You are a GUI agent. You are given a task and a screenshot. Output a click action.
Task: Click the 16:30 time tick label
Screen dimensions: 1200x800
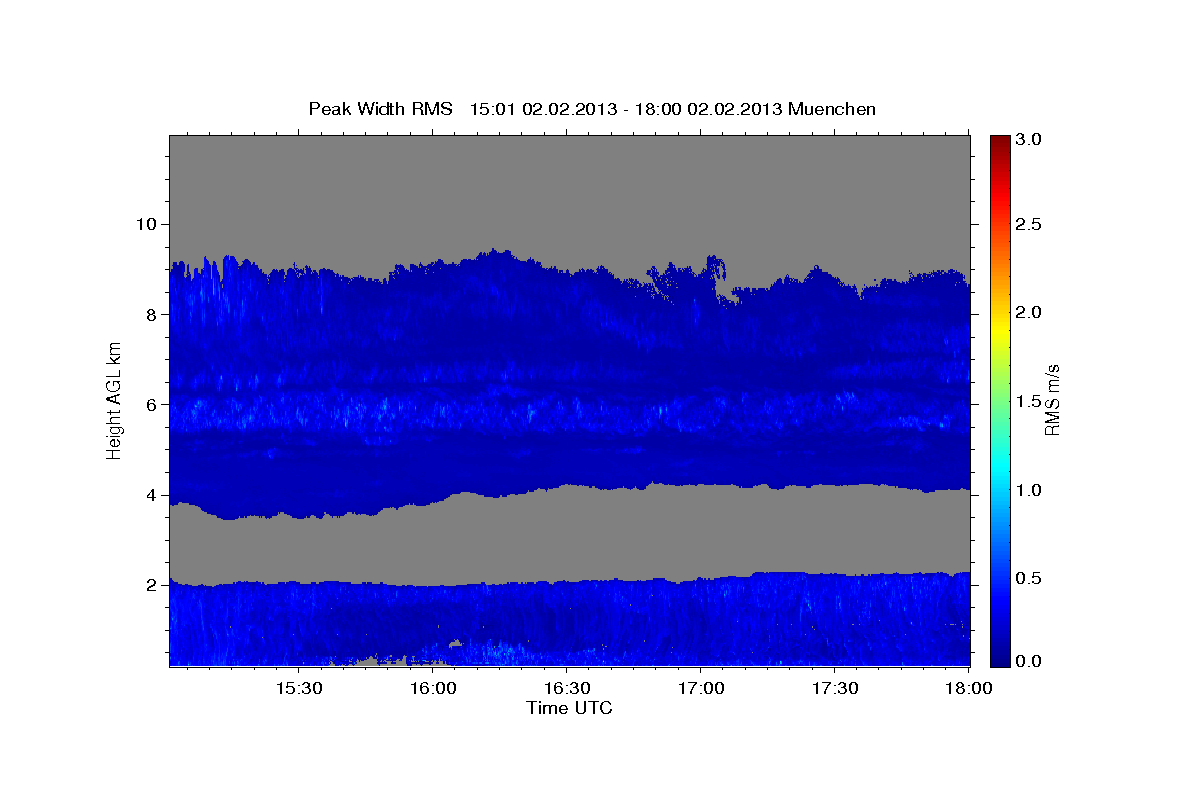tap(566, 689)
